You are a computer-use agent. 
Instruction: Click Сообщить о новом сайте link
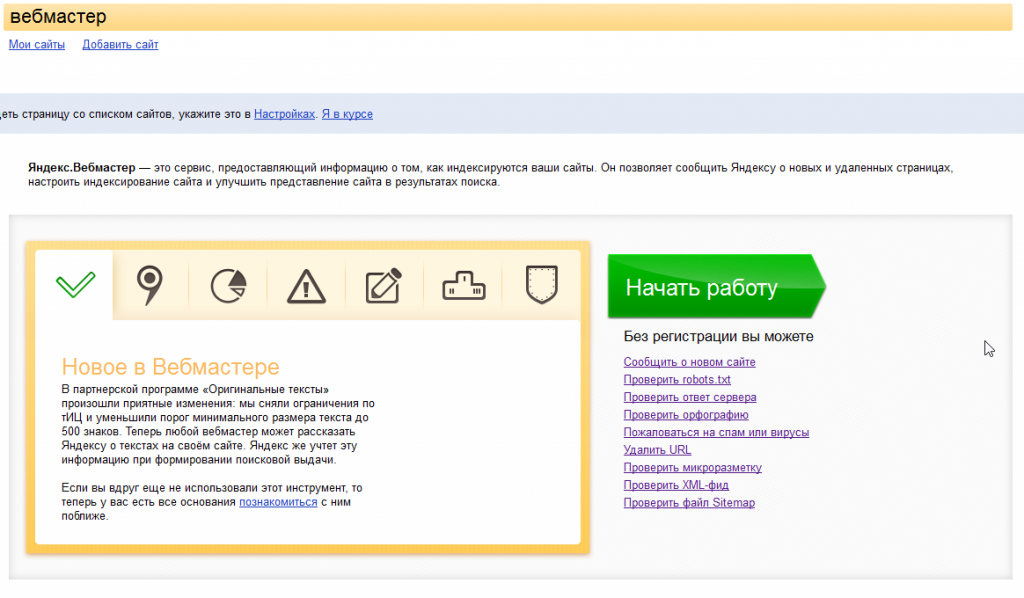[689, 362]
